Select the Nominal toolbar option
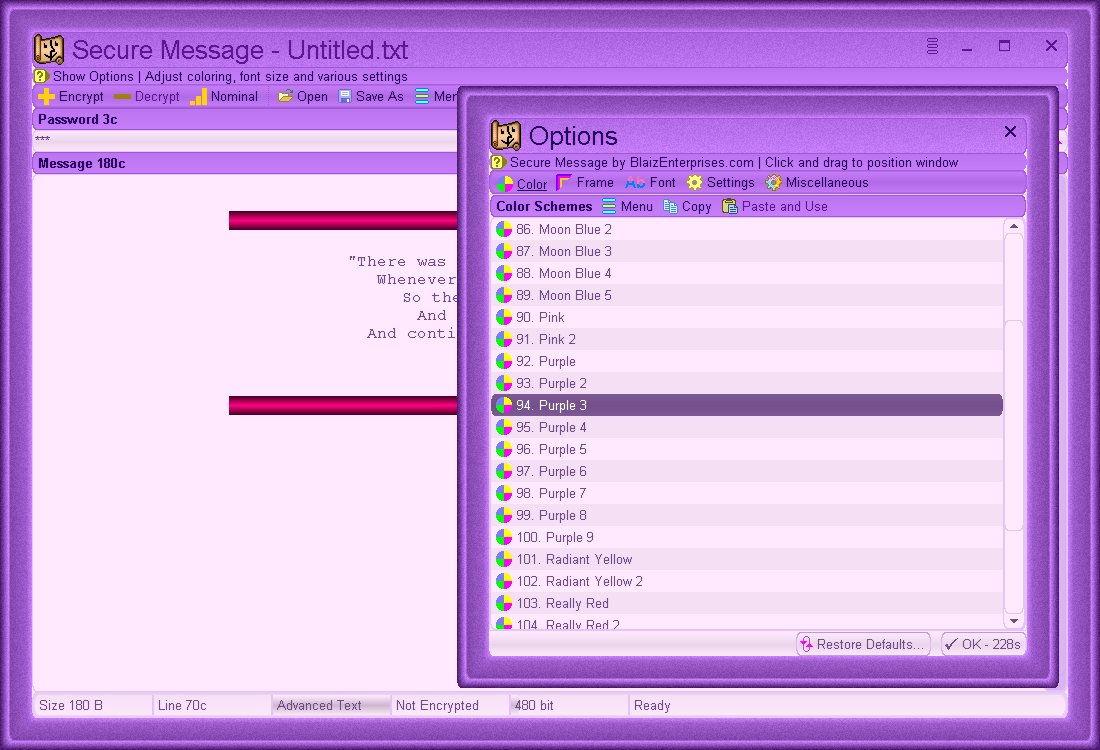This screenshot has height=750, width=1100. pyautogui.click(x=224, y=97)
